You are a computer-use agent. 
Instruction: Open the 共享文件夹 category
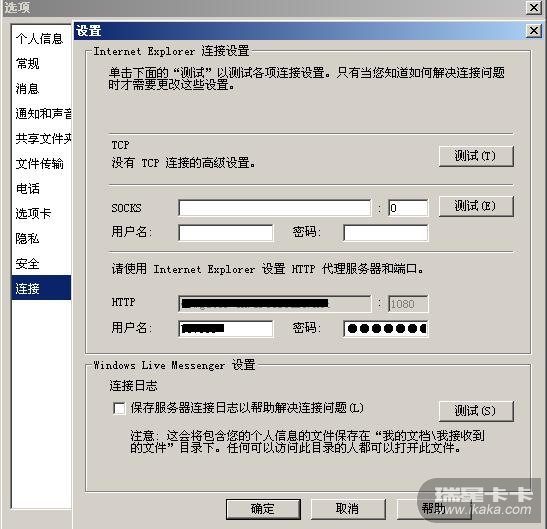point(41,139)
